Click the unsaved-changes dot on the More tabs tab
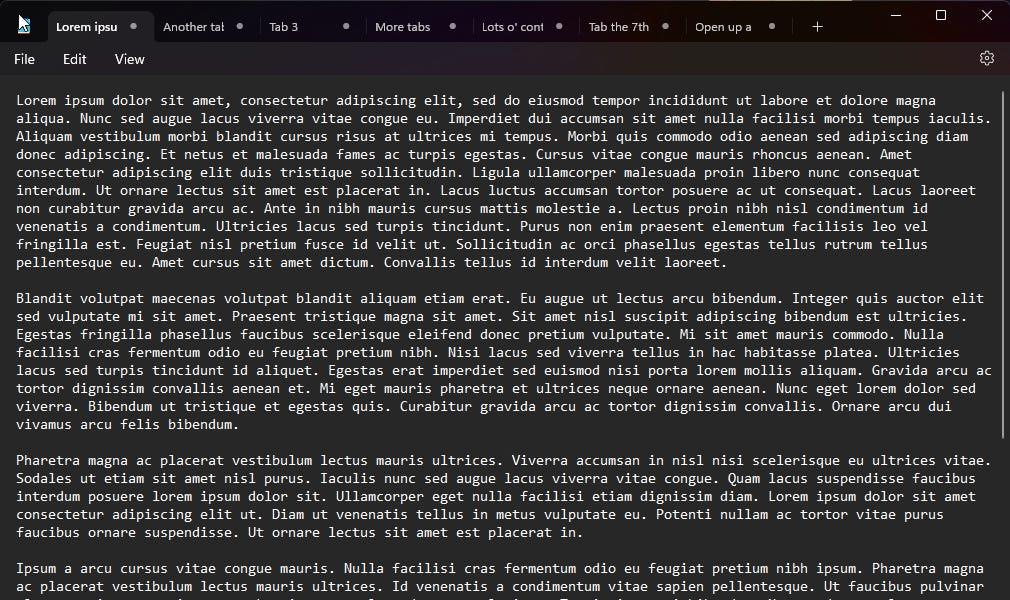This screenshot has width=1010, height=600. coord(453,27)
